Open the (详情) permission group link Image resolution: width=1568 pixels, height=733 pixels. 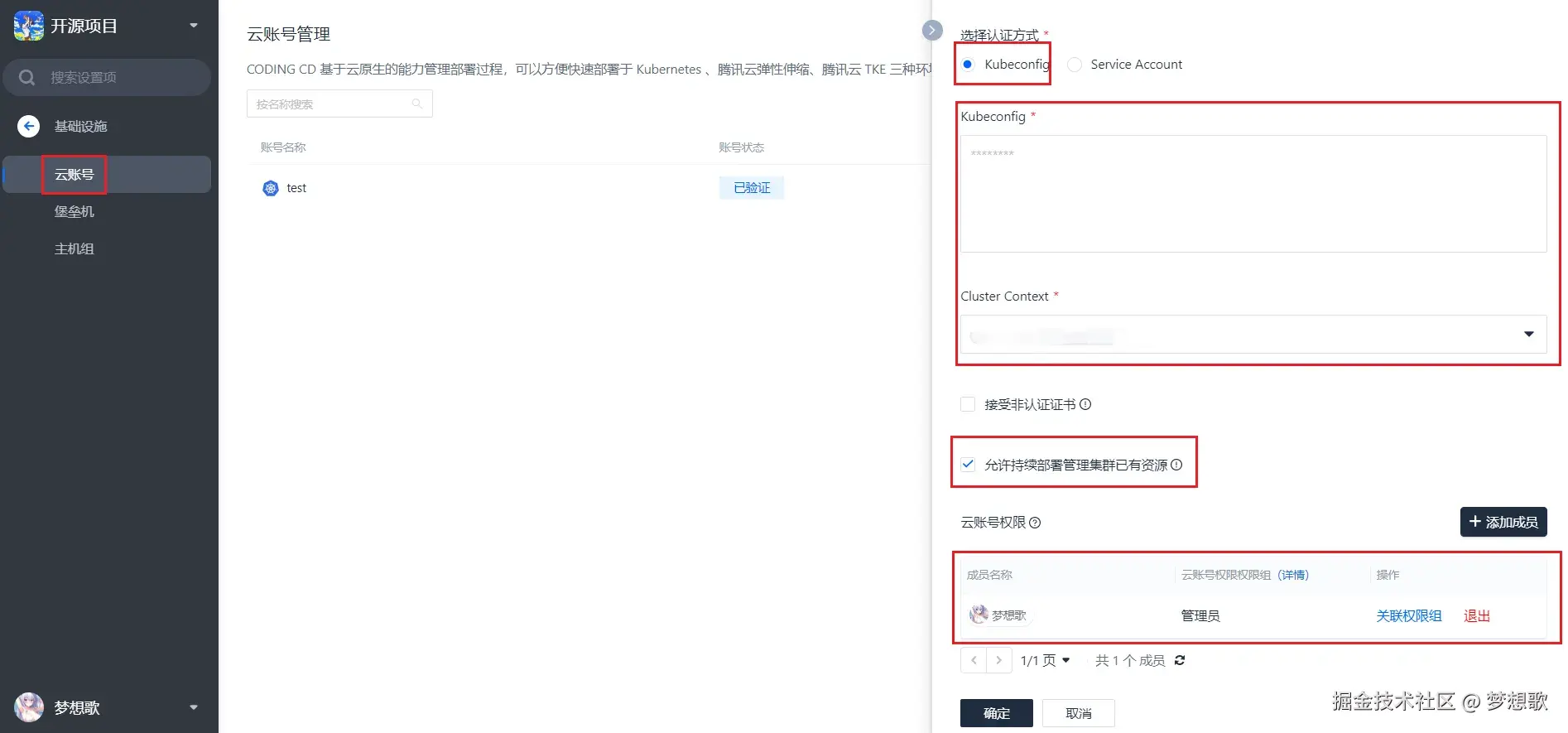click(x=1293, y=575)
